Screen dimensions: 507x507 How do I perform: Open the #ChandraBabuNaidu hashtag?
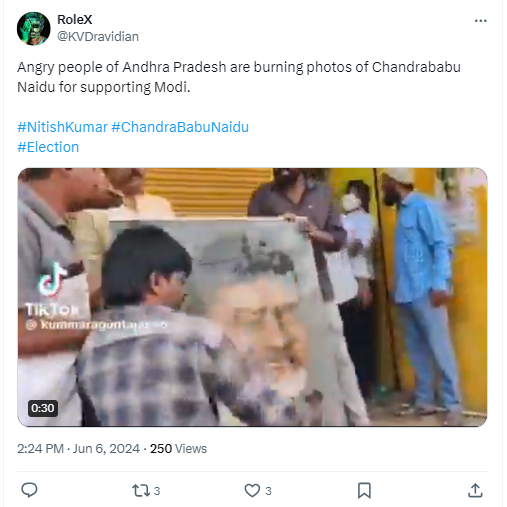click(180, 127)
